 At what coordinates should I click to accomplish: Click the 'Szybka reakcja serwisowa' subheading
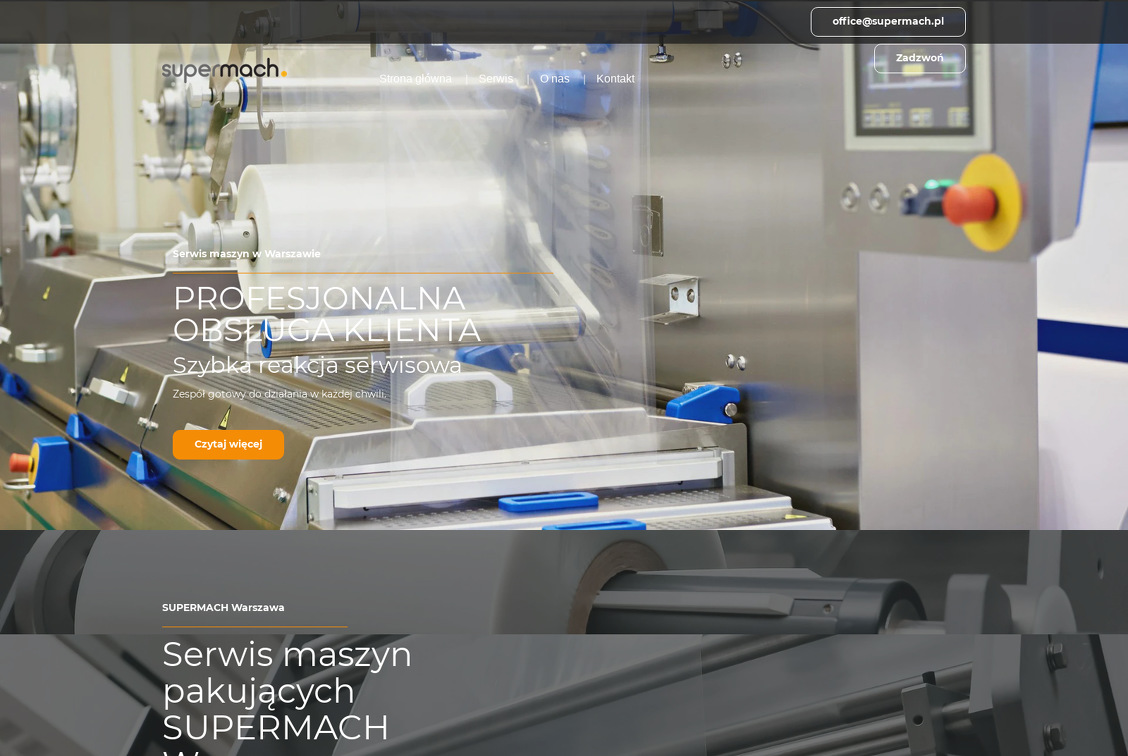317,366
